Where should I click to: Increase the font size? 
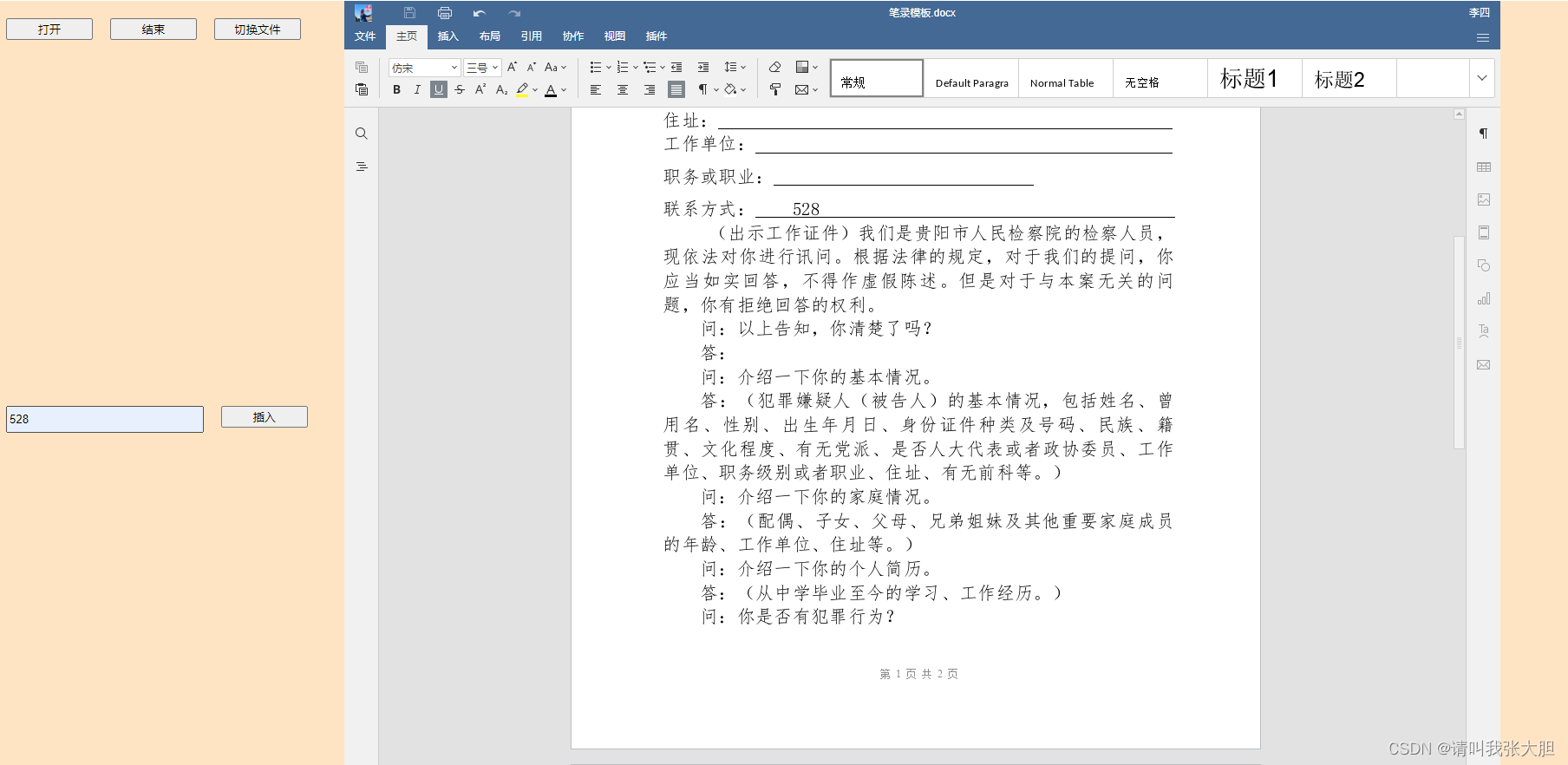coord(512,67)
